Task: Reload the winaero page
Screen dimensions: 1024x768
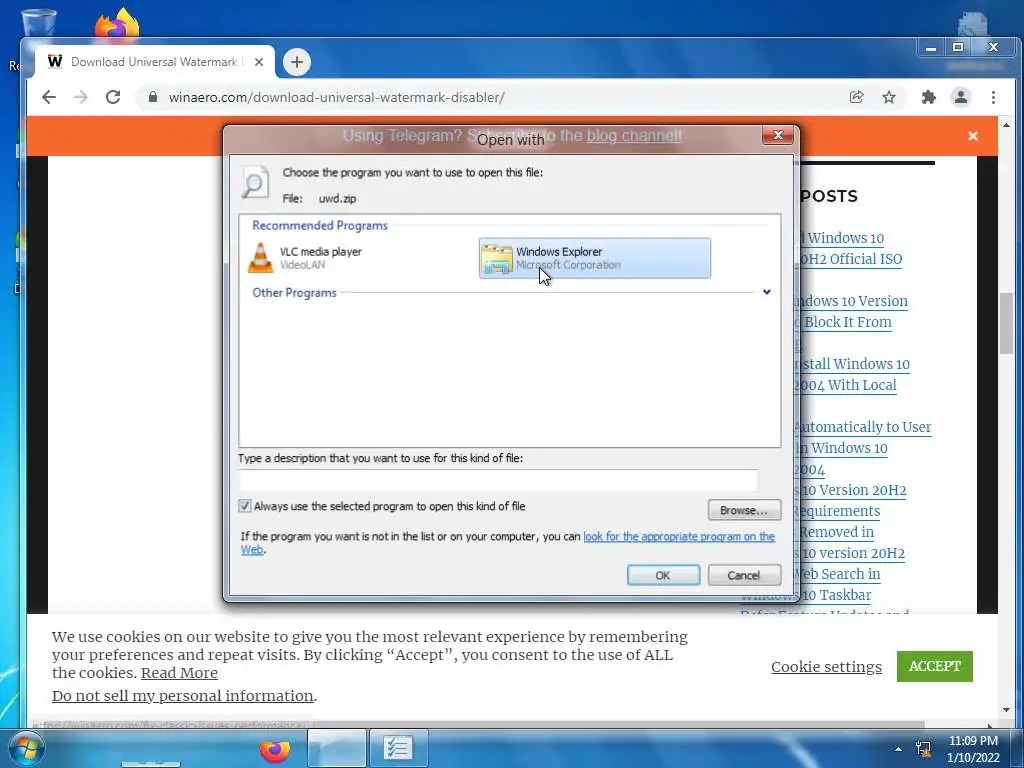Action: click(113, 97)
